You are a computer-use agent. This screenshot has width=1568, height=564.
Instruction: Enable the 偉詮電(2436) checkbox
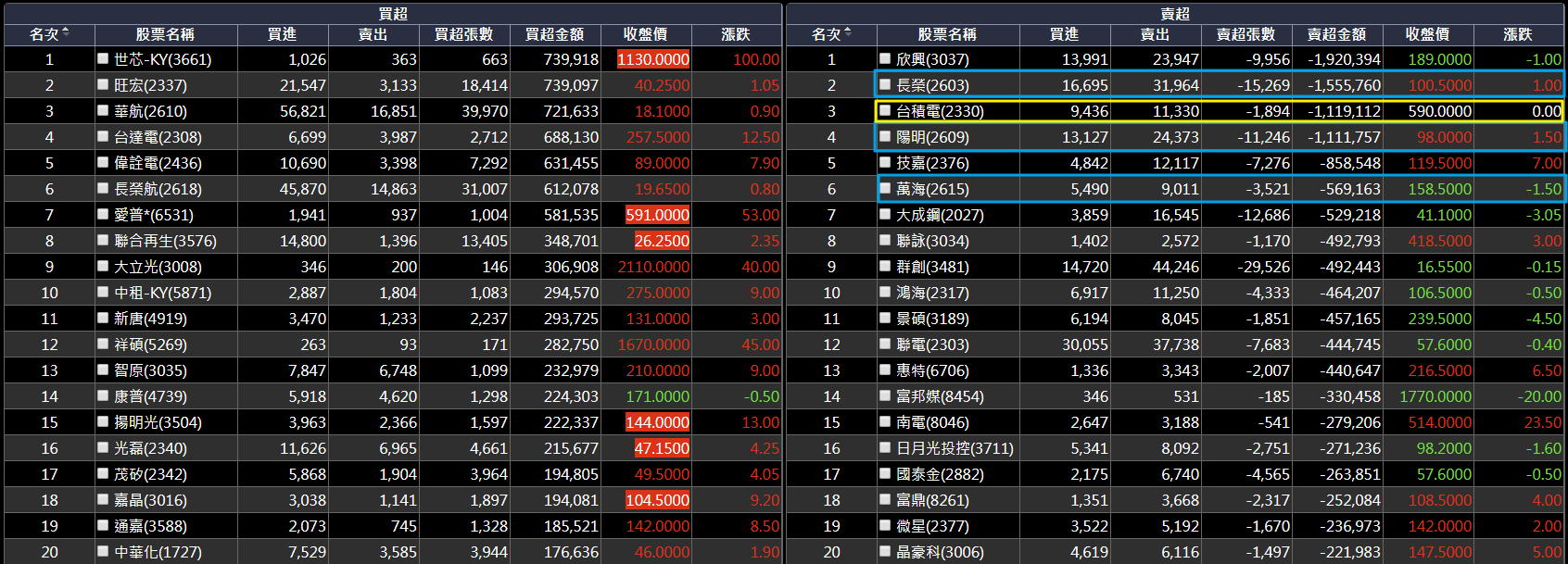(x=103, y=162)
